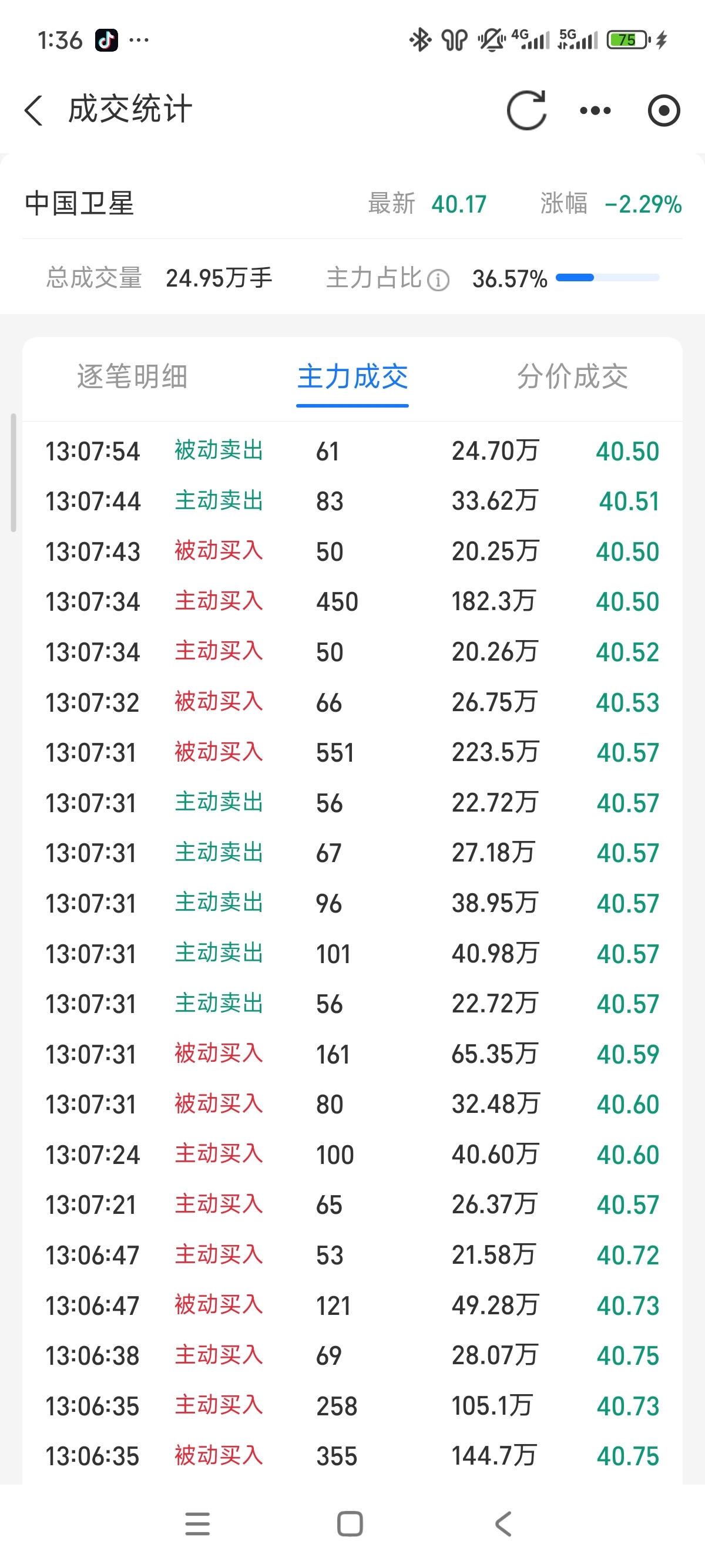Open the TikTok notification icon in status bar

[x=106, y=40]
